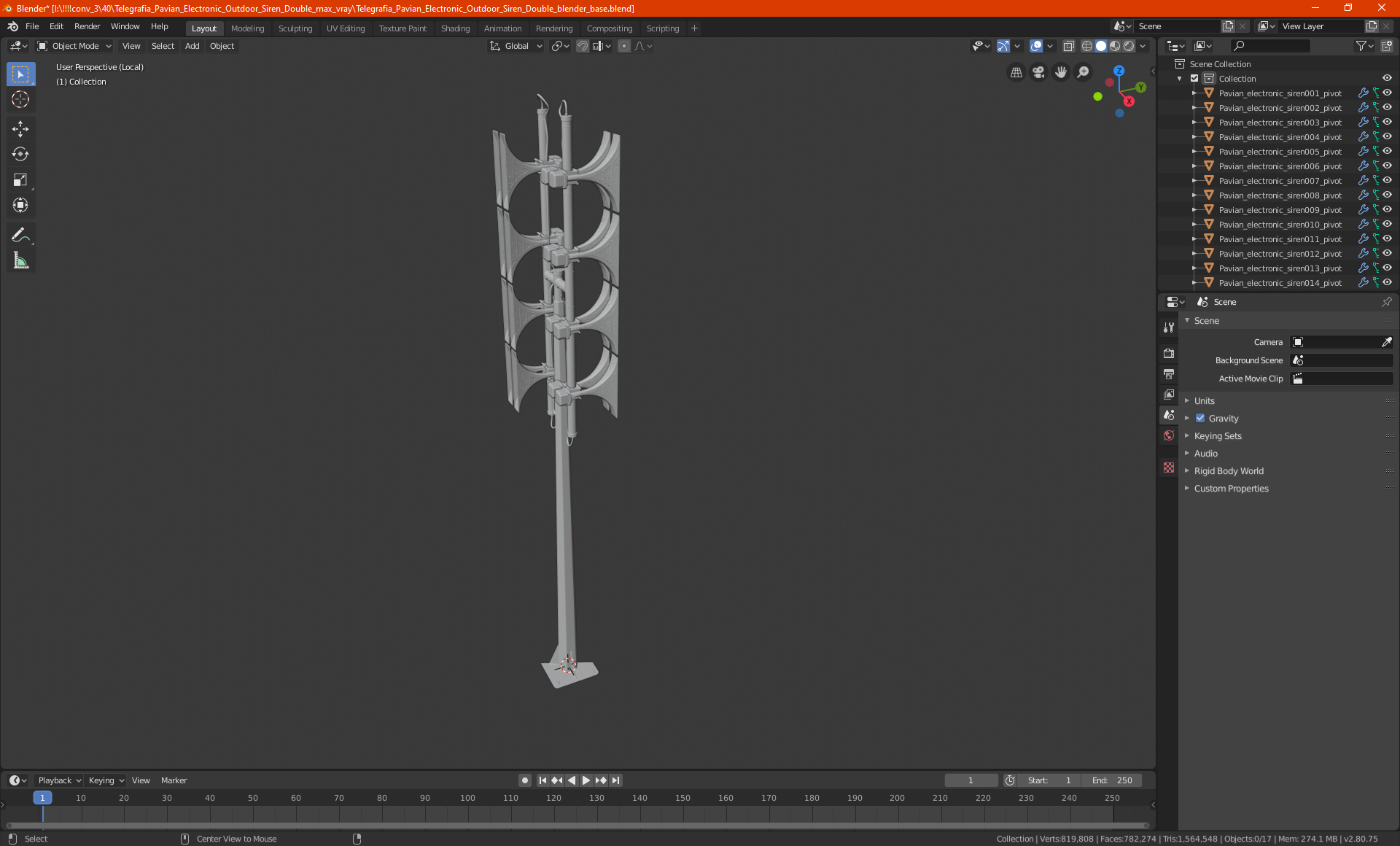The height and width of the screenshot is (846, 1400).
Task: Click the timeline Marker button
Action: (x=174, y=780)
